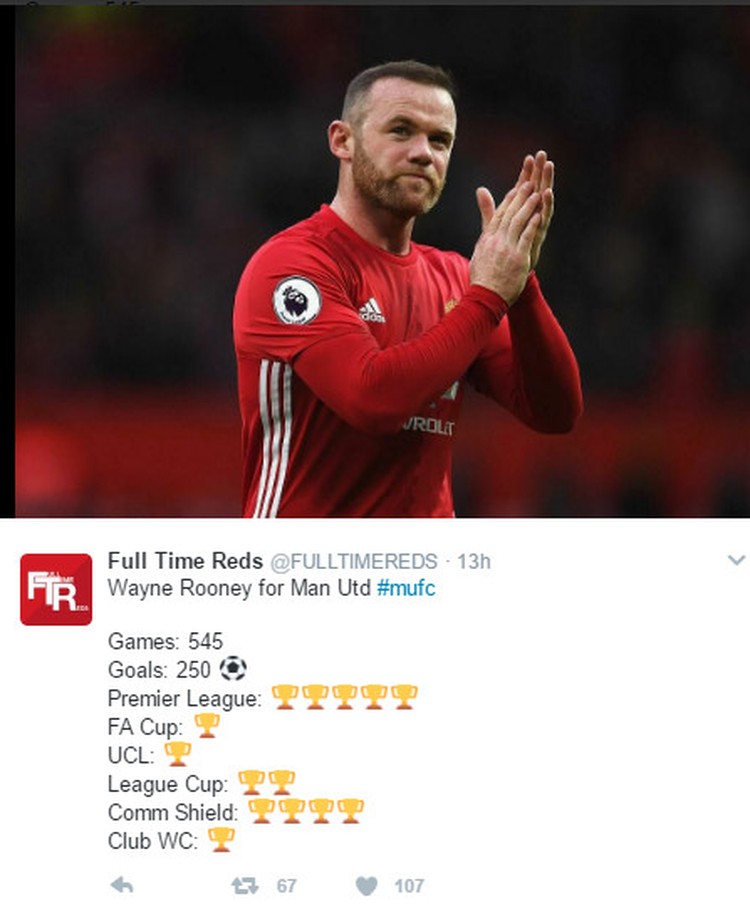Click the retweet count 67
The height and width of the screenshot is (921, 750).
[x=286, y=886]
